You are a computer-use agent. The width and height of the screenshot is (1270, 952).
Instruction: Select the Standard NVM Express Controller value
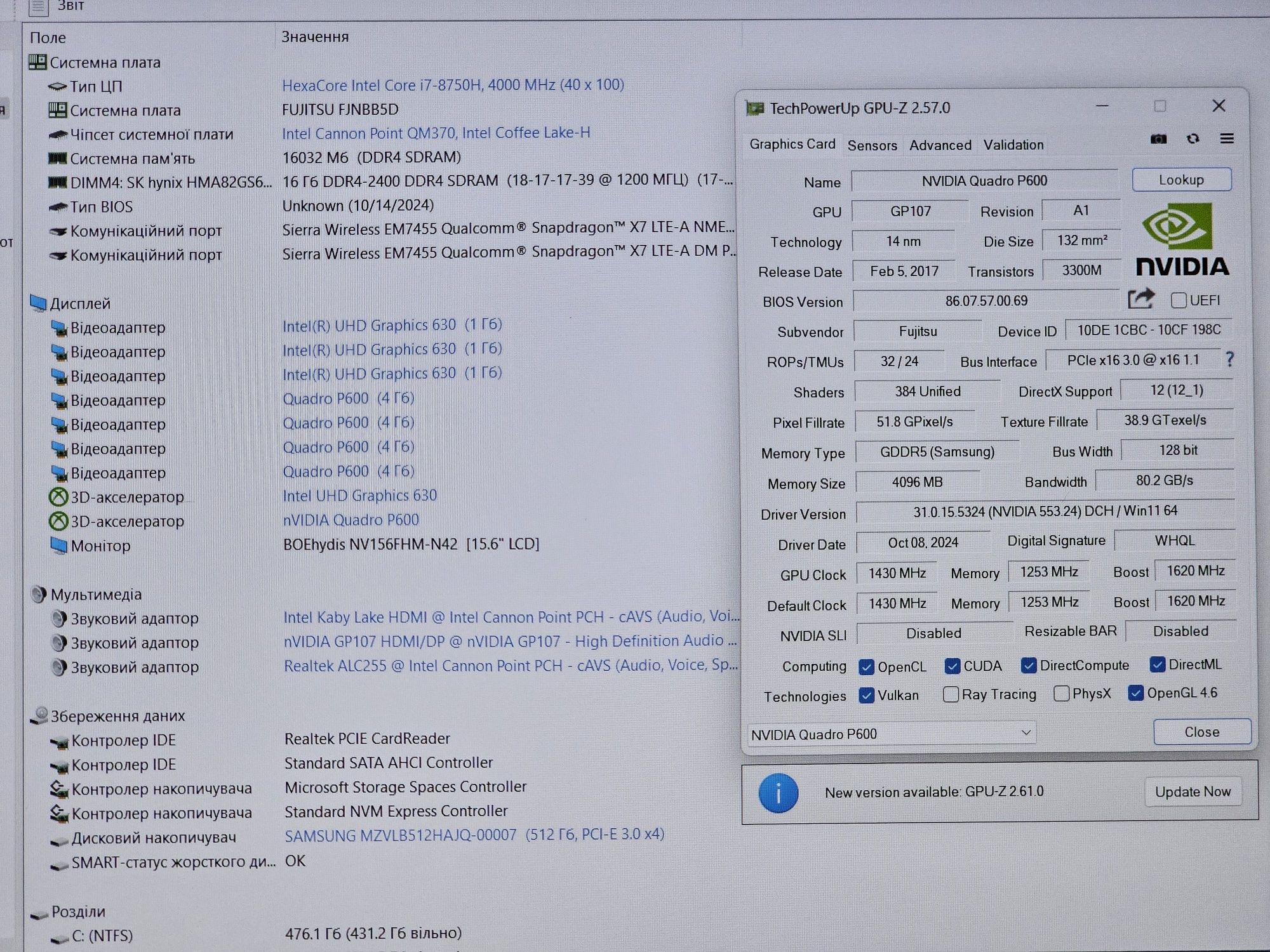pyautogui.click(x=396, y=811)
